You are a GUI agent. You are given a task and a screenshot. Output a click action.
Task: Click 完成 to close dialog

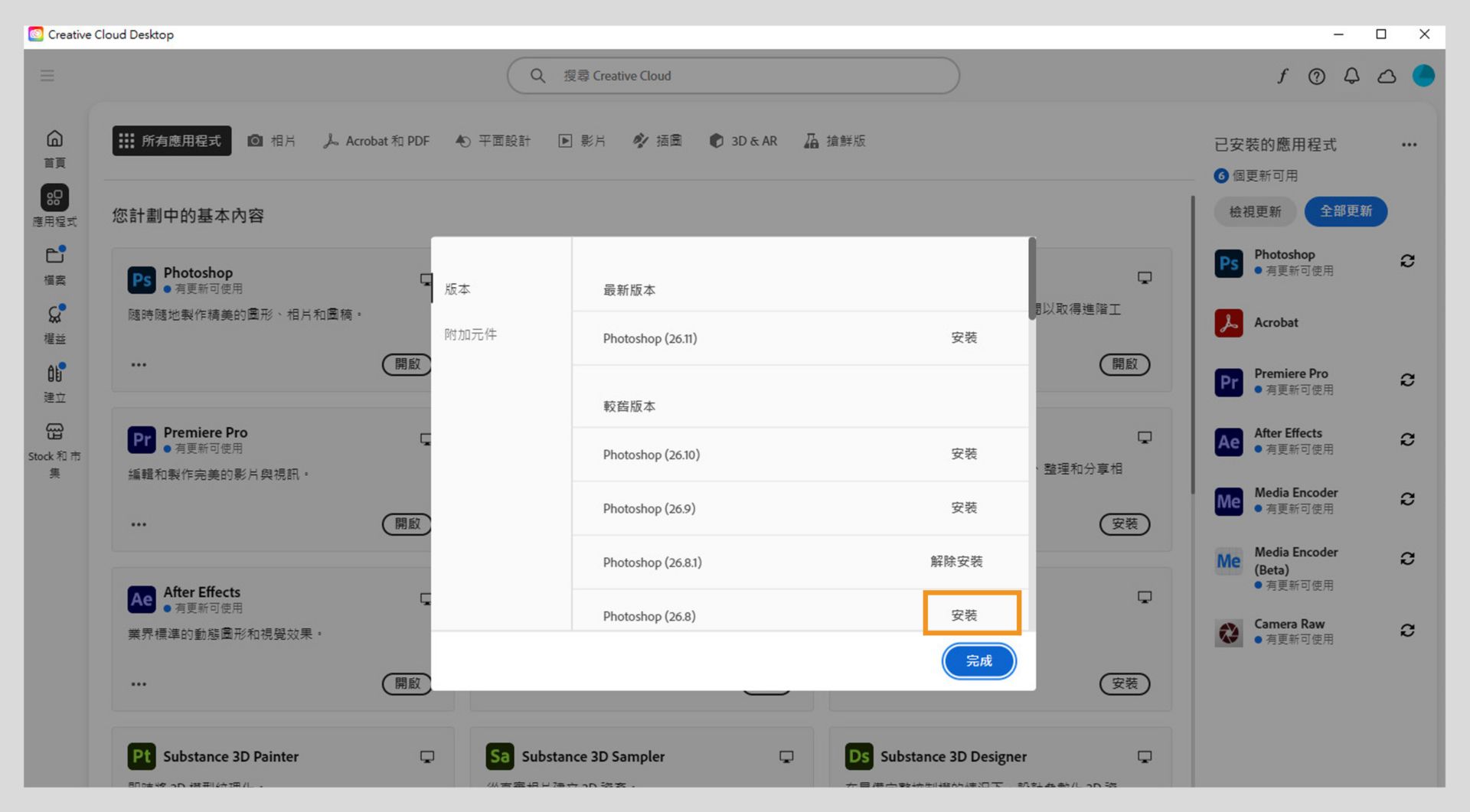pos(979,661)
